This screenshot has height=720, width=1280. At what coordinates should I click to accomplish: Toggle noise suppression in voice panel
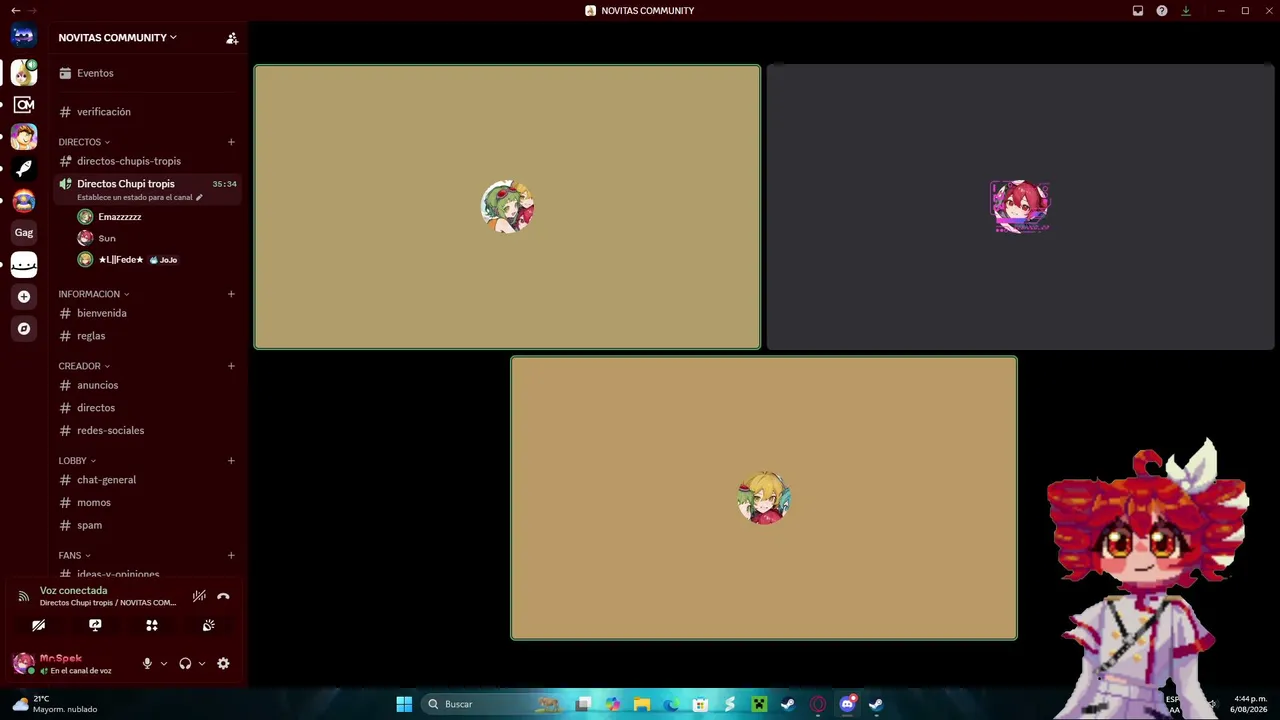pos(199,596)
